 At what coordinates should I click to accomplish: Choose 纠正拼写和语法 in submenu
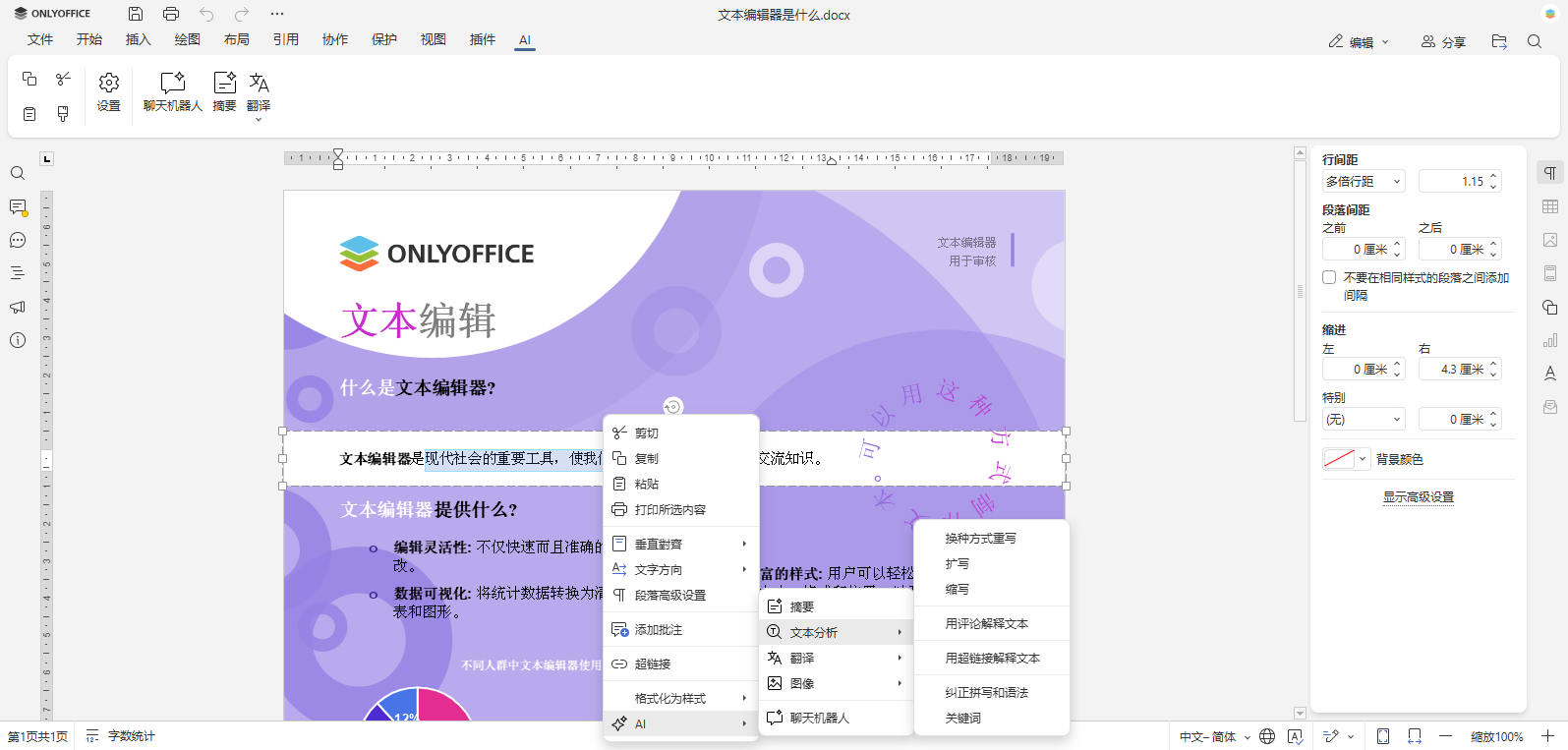click(991, 692)
